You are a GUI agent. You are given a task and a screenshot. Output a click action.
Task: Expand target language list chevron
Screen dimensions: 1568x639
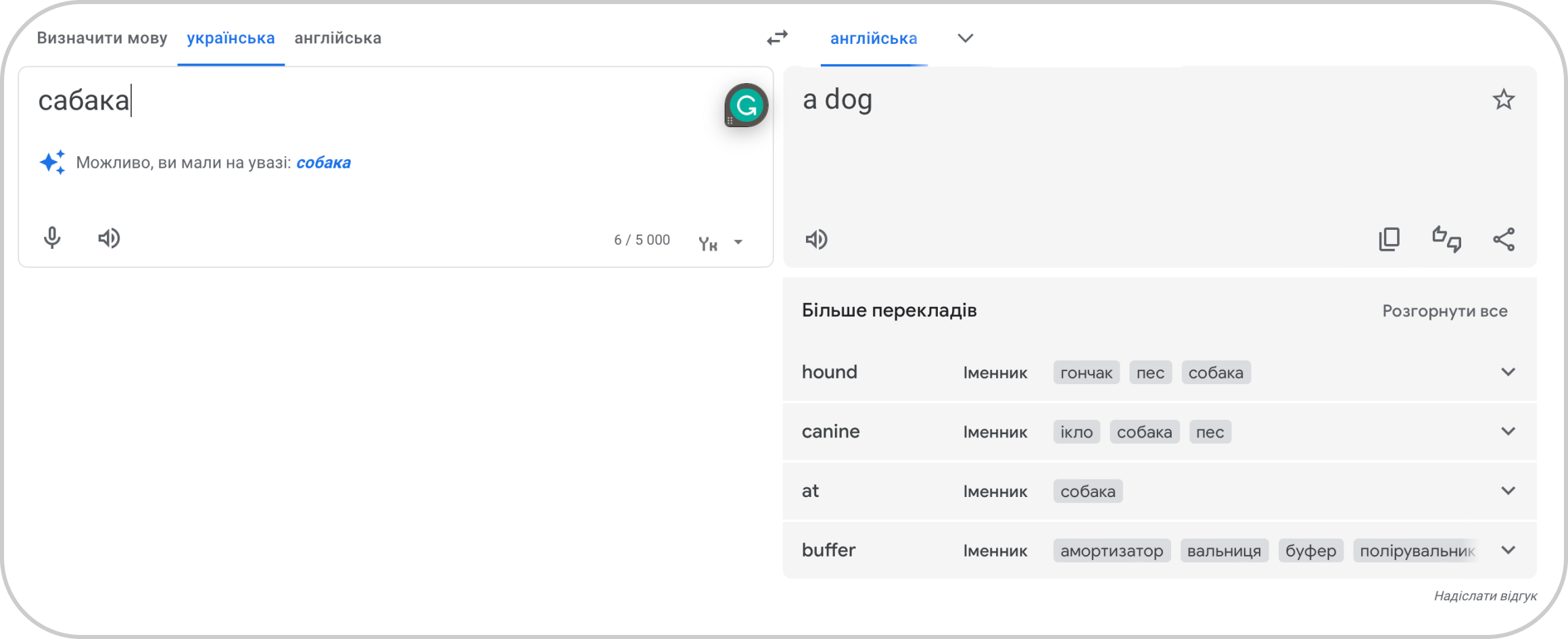(966, 39)
